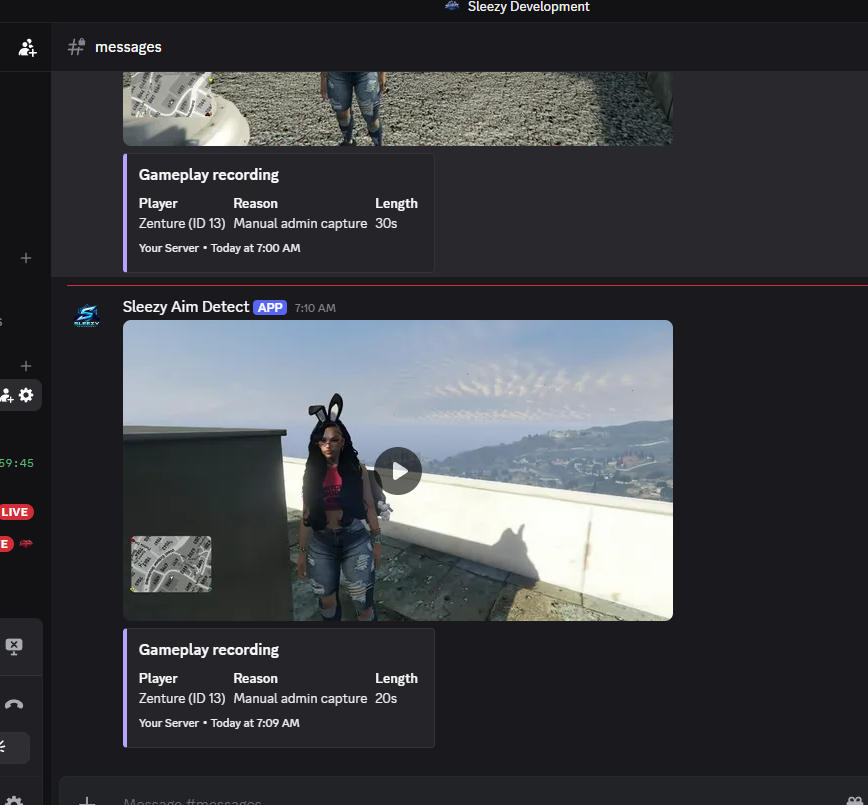Disconnect the call with the phone hang-up icon

(14, 704)
